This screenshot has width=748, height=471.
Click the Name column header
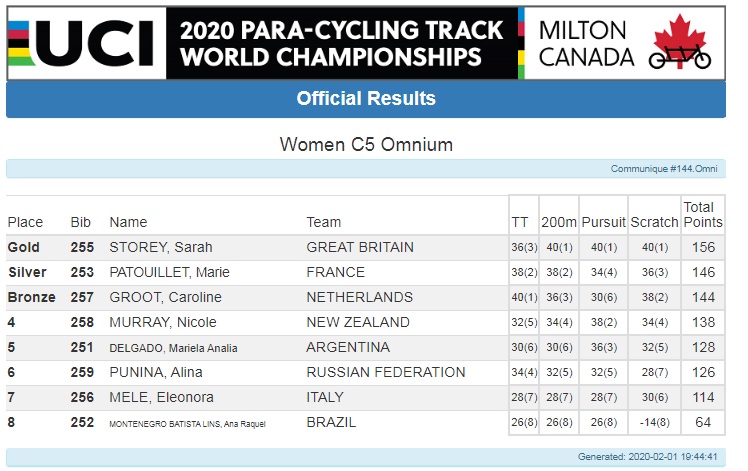click(128, 222)
